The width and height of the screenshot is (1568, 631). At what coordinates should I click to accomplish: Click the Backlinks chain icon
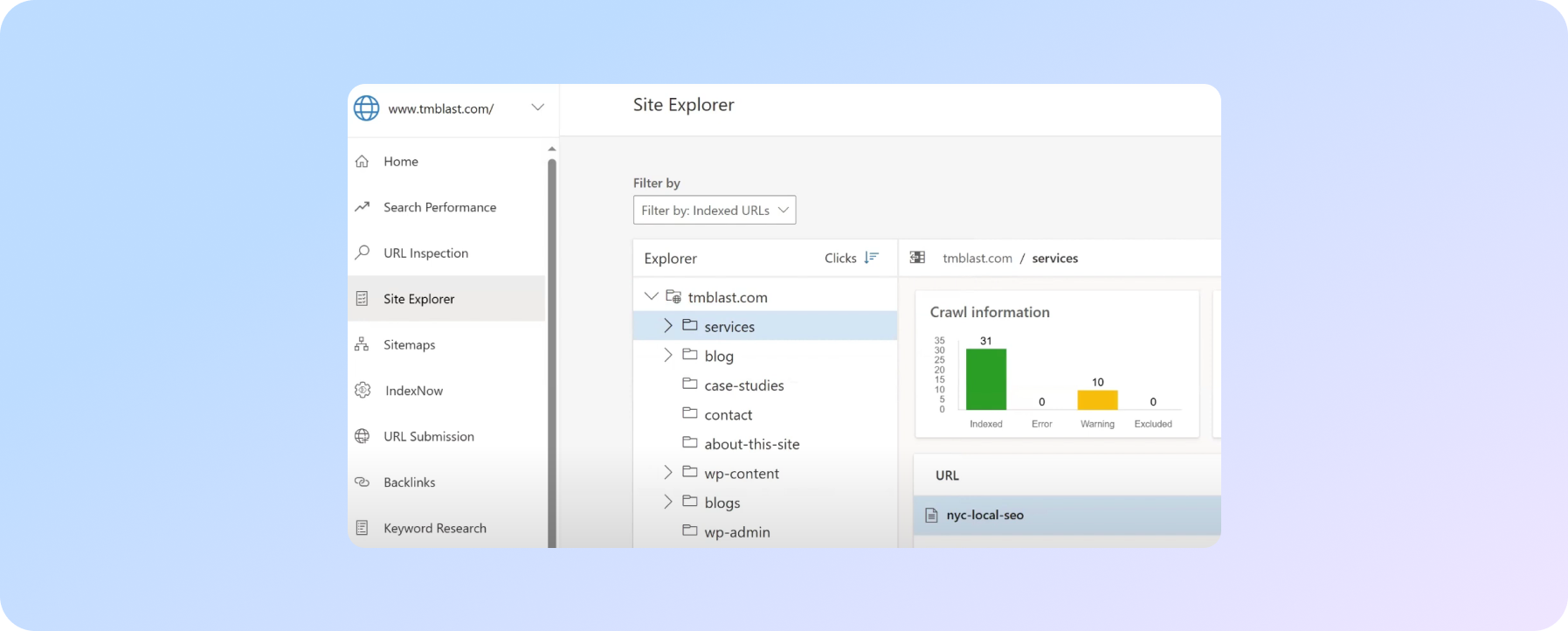[x=362, y=482]
